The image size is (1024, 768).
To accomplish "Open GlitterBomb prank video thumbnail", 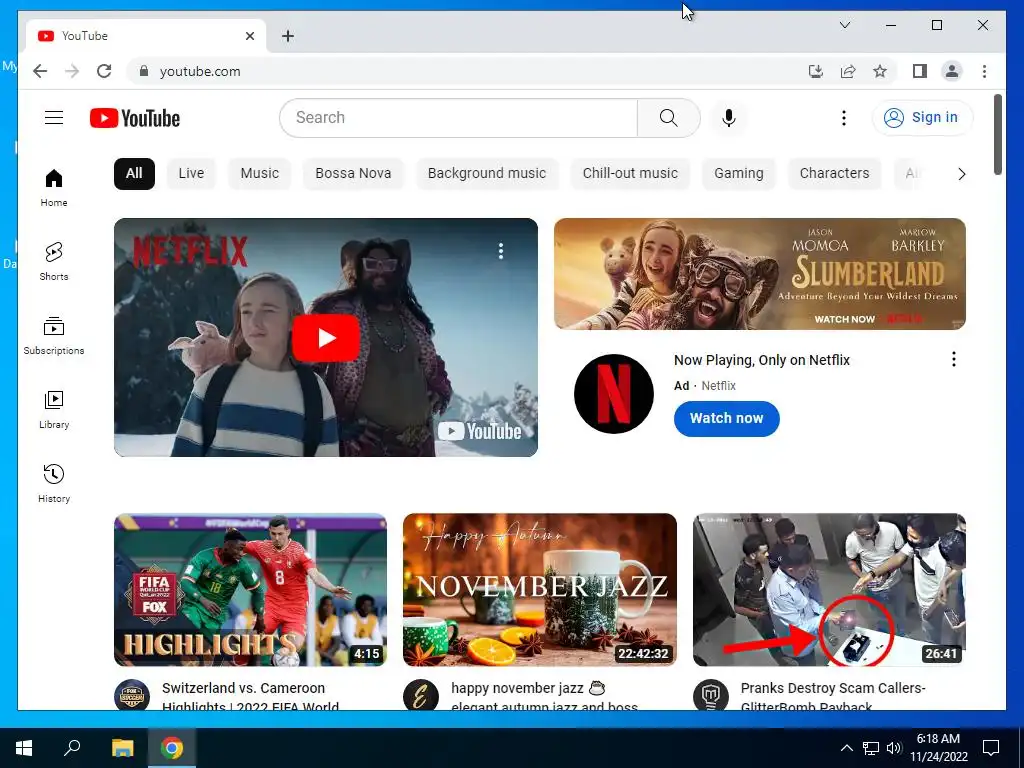I will pos(829,590).
